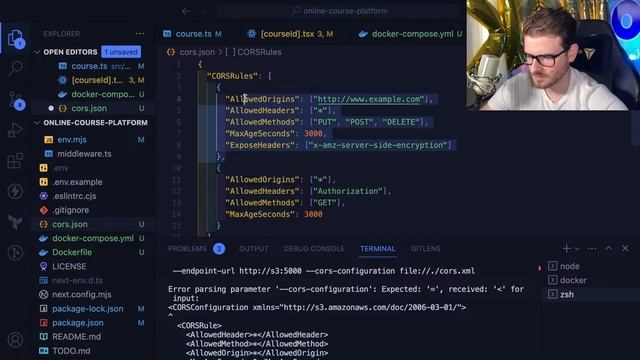
Task: Create a new terminal with plus icon
Action: (x=566, y=248)
